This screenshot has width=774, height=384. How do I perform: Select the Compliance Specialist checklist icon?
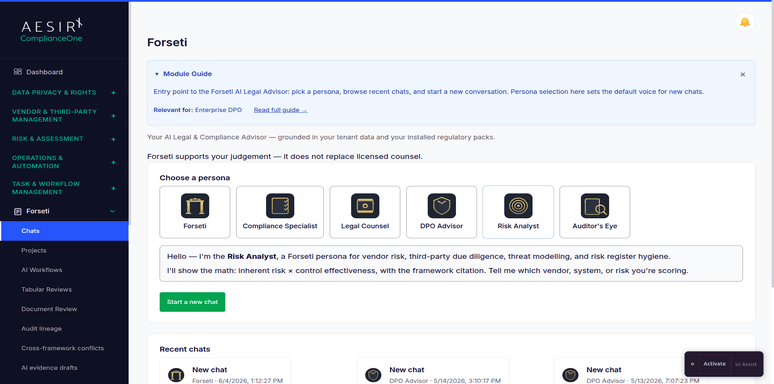(280, 206)
